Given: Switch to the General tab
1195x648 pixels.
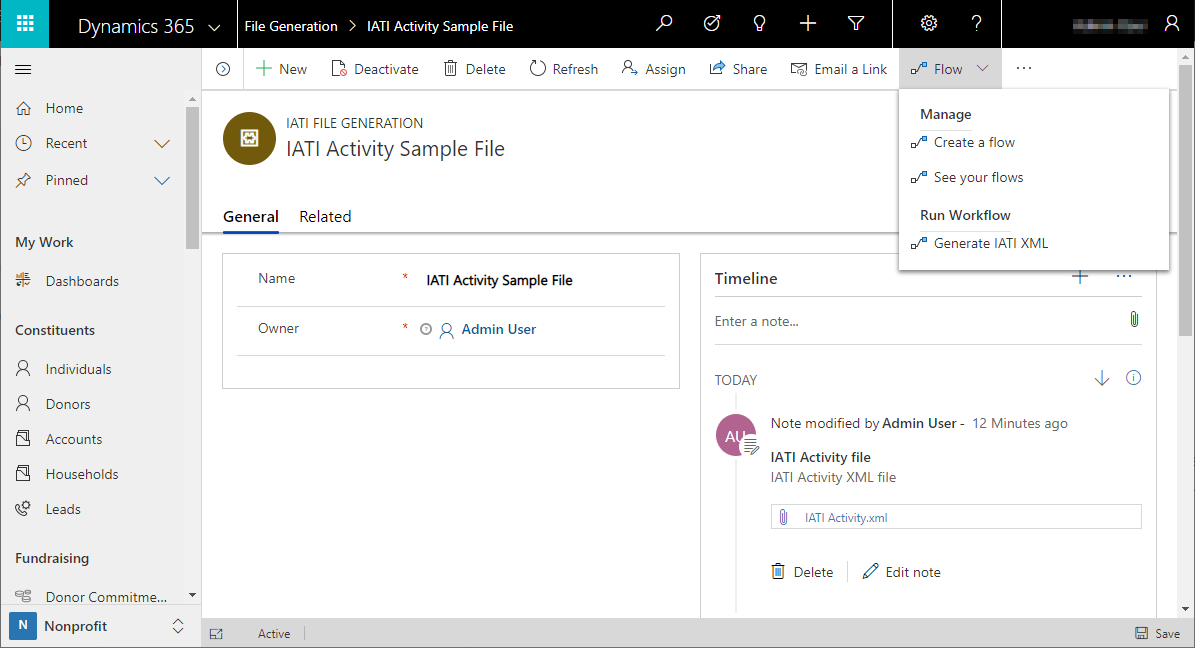Looking at the screenshot, I should [250, 217].
